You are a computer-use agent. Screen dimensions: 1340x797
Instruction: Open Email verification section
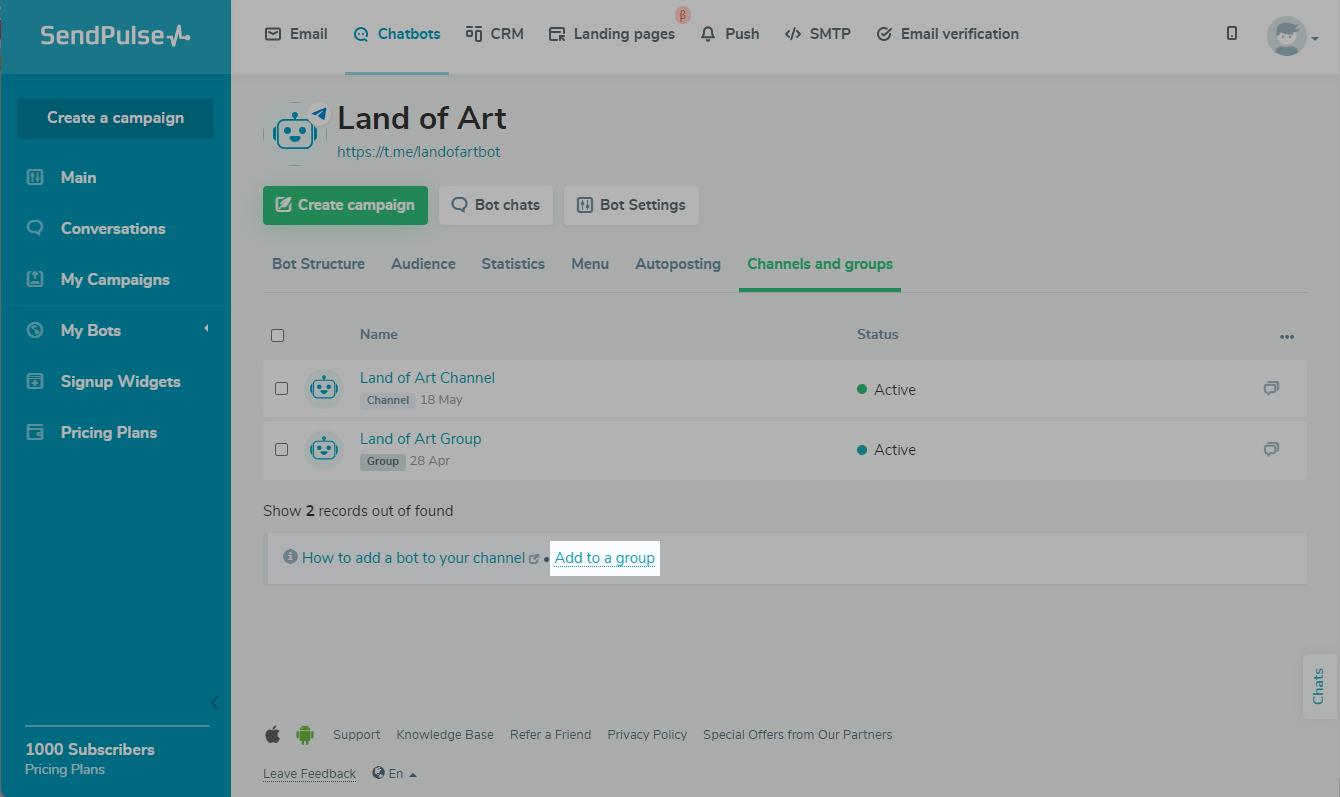click(x=948, y=34)
